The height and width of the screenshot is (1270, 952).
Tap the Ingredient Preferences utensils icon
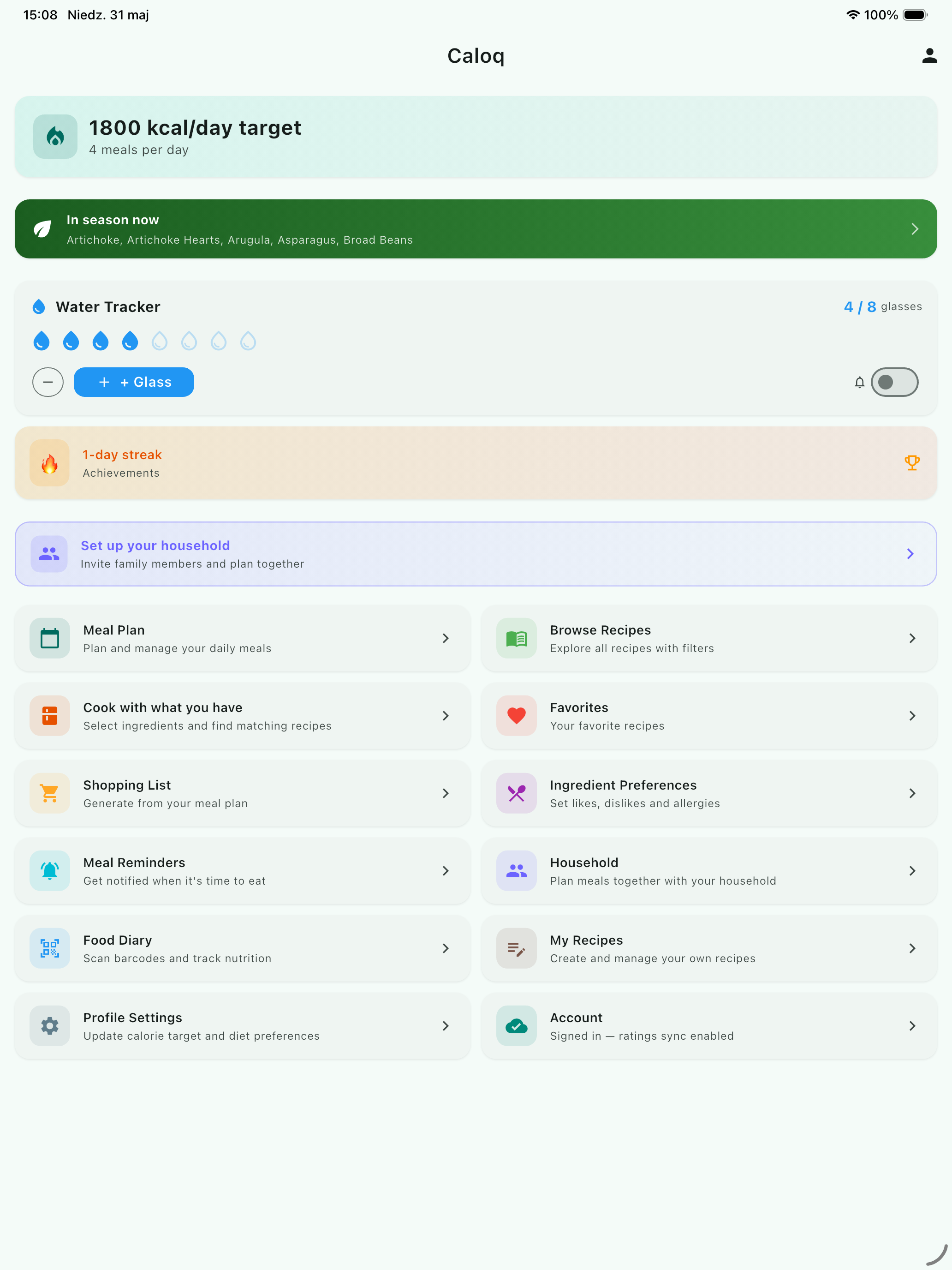517,793
